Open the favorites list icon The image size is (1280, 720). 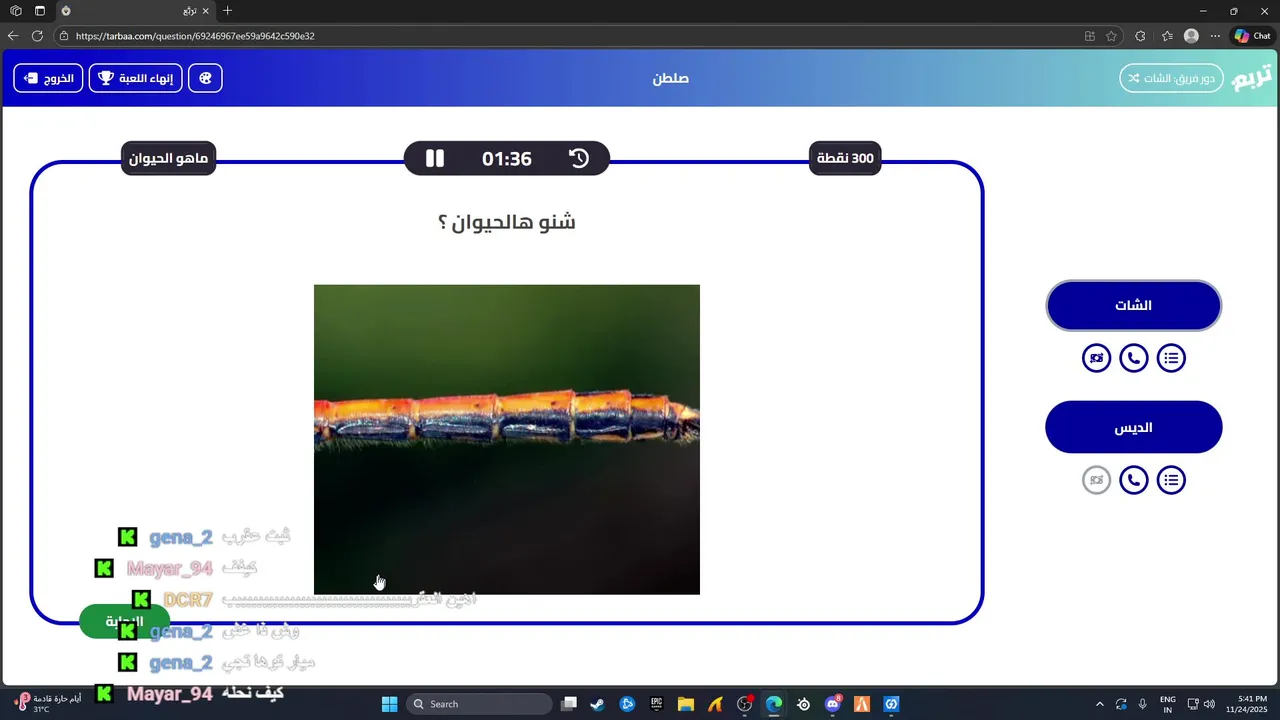pyautogui.click(x=1167, y=36)
